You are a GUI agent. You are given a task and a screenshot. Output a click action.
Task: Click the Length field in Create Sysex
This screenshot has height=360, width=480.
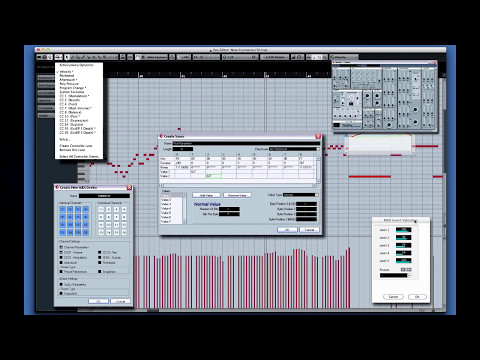pyautogui.click(x=183, y=149)
